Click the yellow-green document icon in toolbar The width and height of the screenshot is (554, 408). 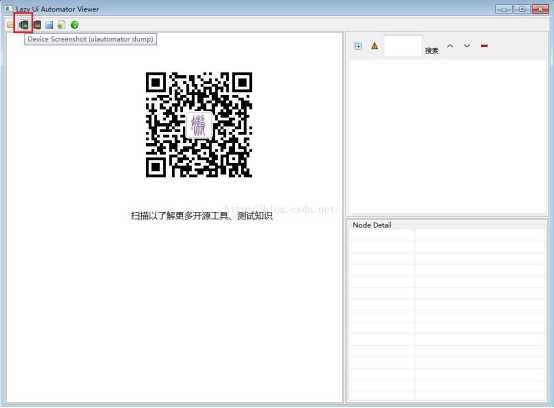pyautogui.click(x=61, y=25)
